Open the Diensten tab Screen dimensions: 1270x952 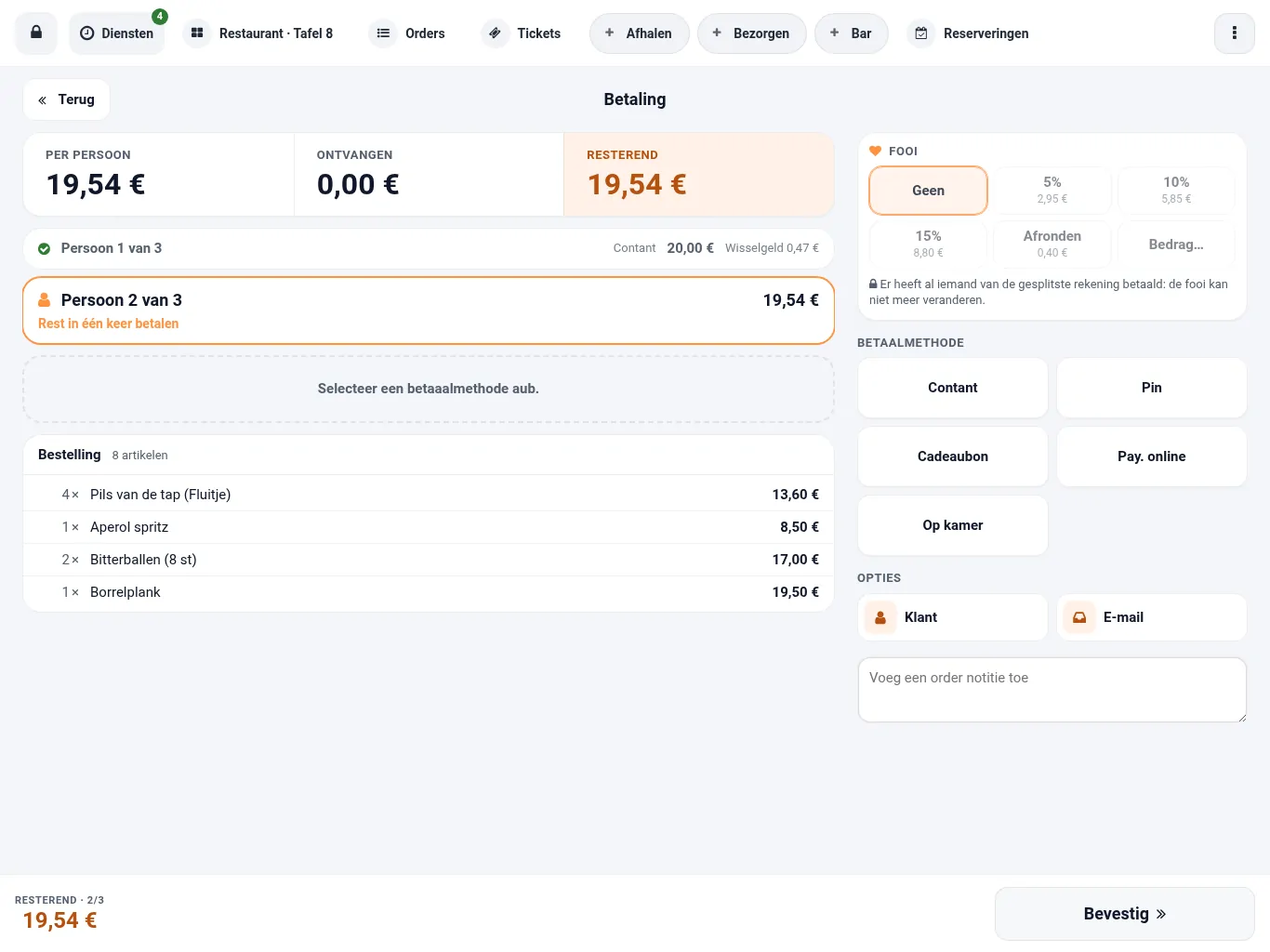click(117, 33)
